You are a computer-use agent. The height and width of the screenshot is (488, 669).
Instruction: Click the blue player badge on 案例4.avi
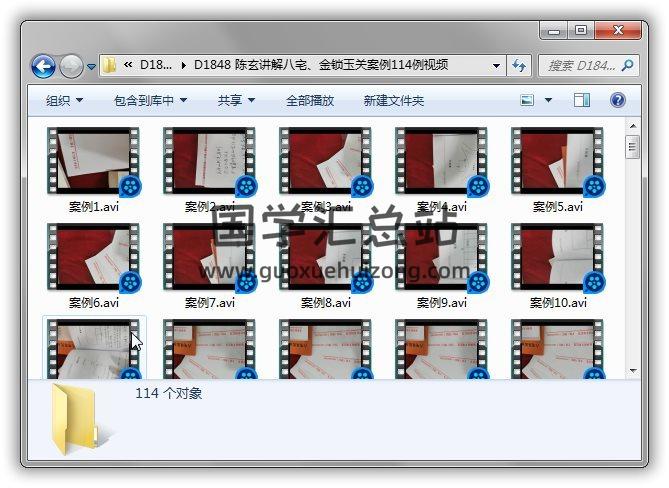click(x=478, y=186)
